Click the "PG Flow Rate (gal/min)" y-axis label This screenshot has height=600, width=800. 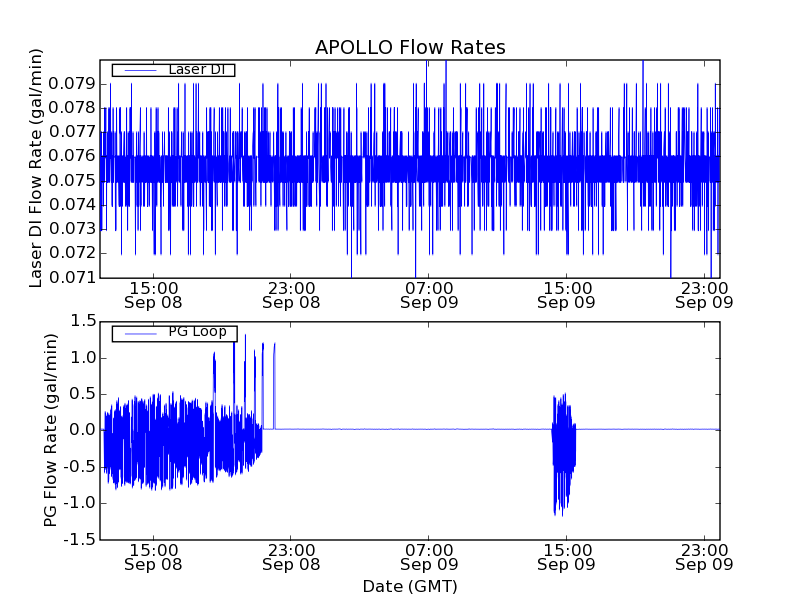pyautogui.click(x=50, y=430)
